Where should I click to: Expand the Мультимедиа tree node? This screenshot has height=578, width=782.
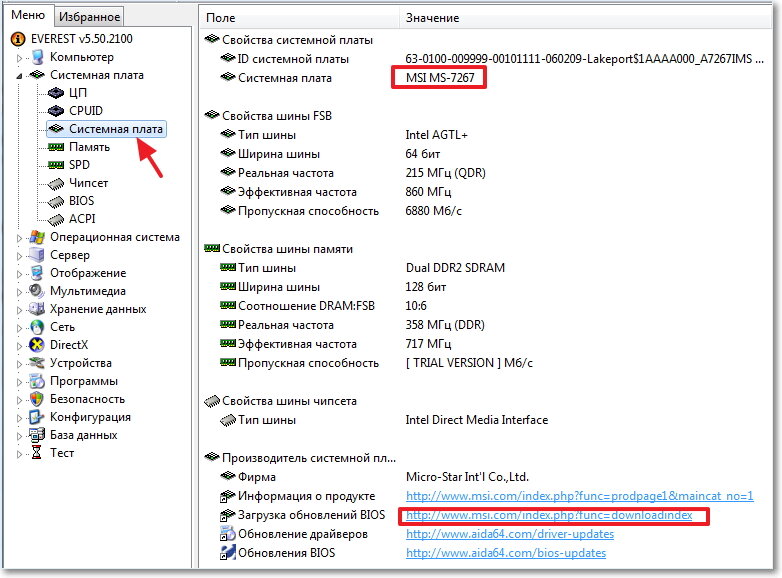point(19,292)
